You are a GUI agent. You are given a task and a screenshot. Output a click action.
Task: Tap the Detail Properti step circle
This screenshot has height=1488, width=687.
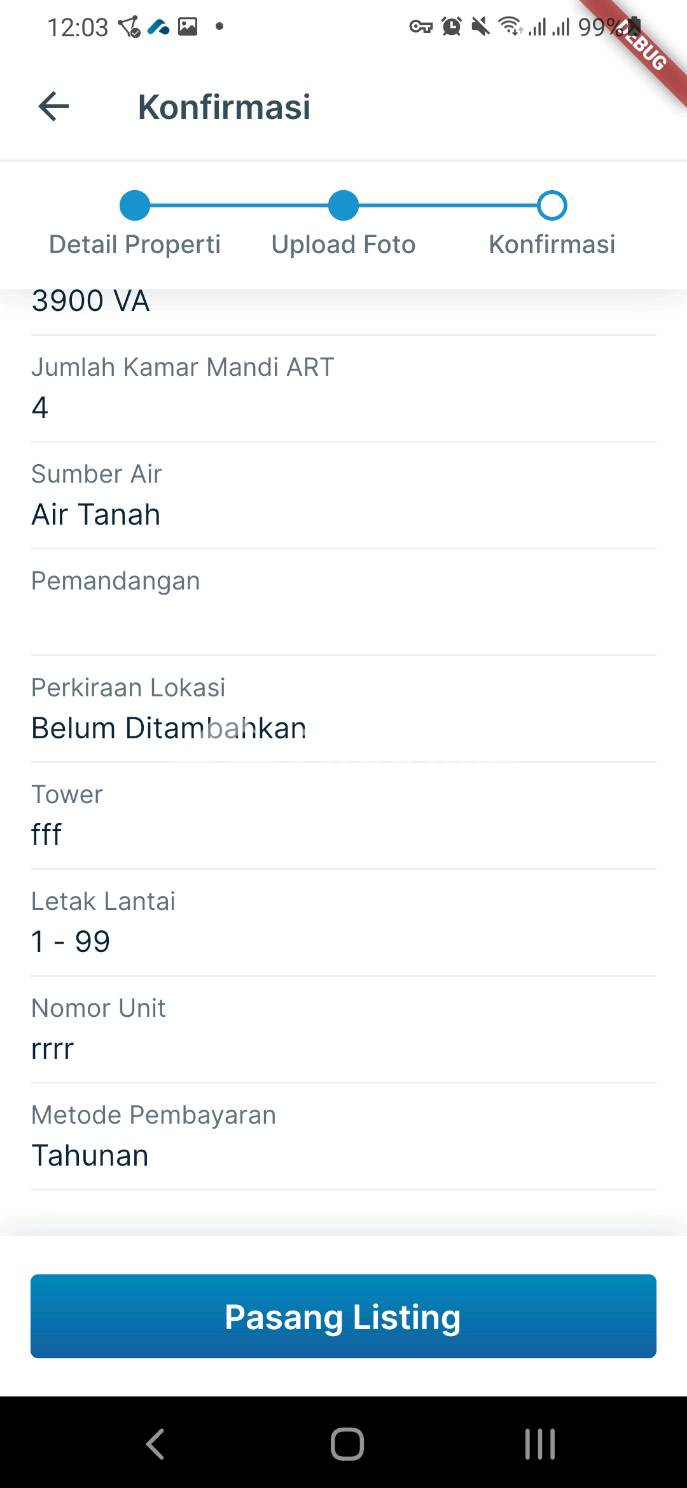(x=135, y=206)
